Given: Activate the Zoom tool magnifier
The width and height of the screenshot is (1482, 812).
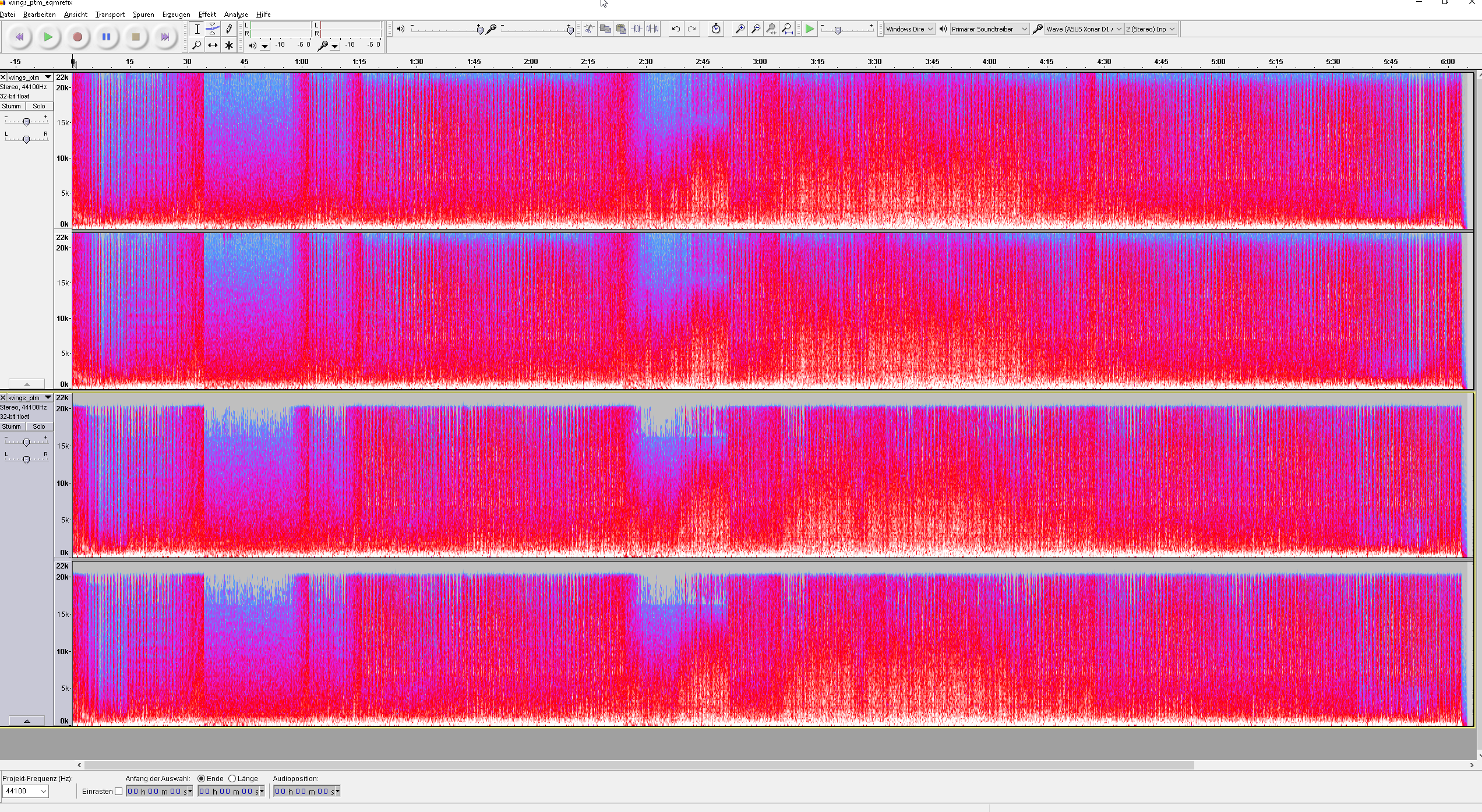Looking at the screenshot, I should coord(197,45).
